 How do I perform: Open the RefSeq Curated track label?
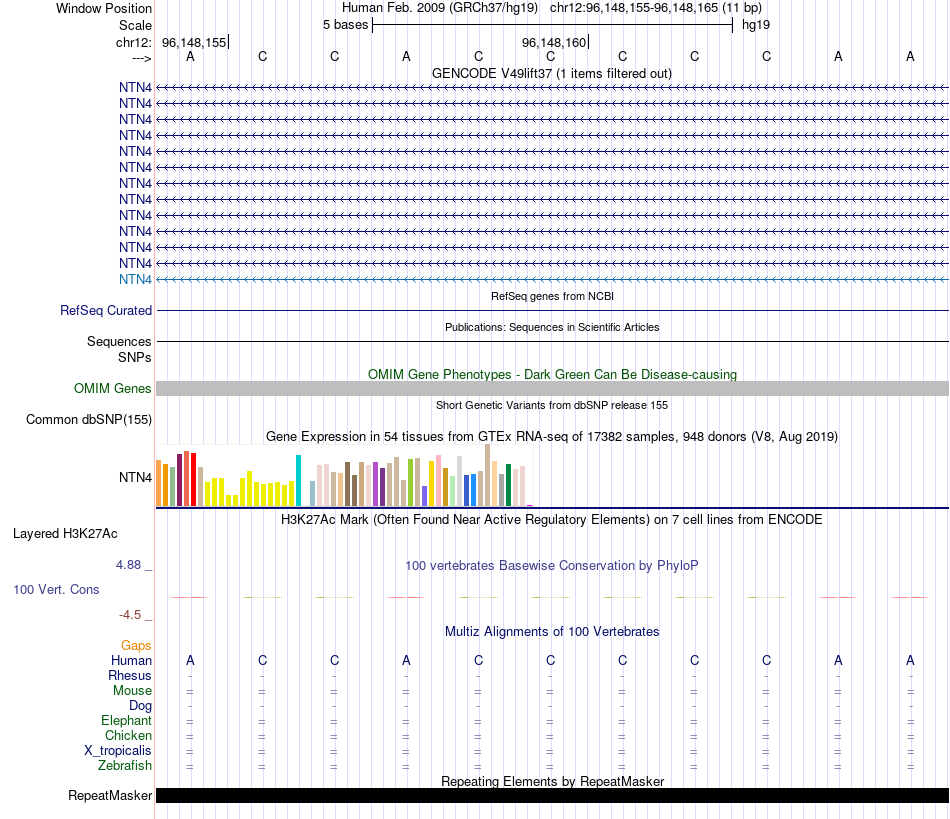coord(106,310)
